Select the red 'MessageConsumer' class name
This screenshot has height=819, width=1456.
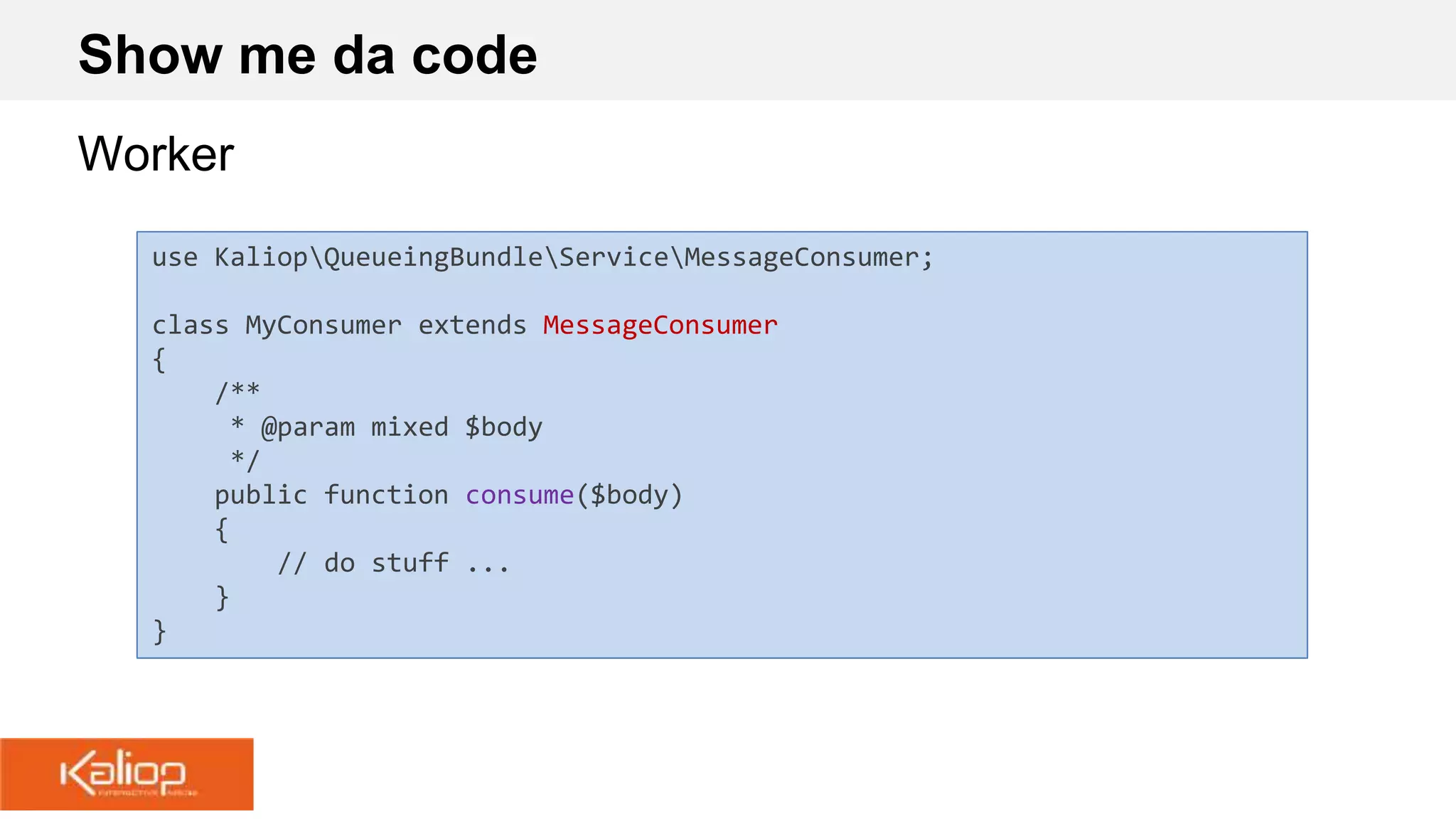point(660,325)
